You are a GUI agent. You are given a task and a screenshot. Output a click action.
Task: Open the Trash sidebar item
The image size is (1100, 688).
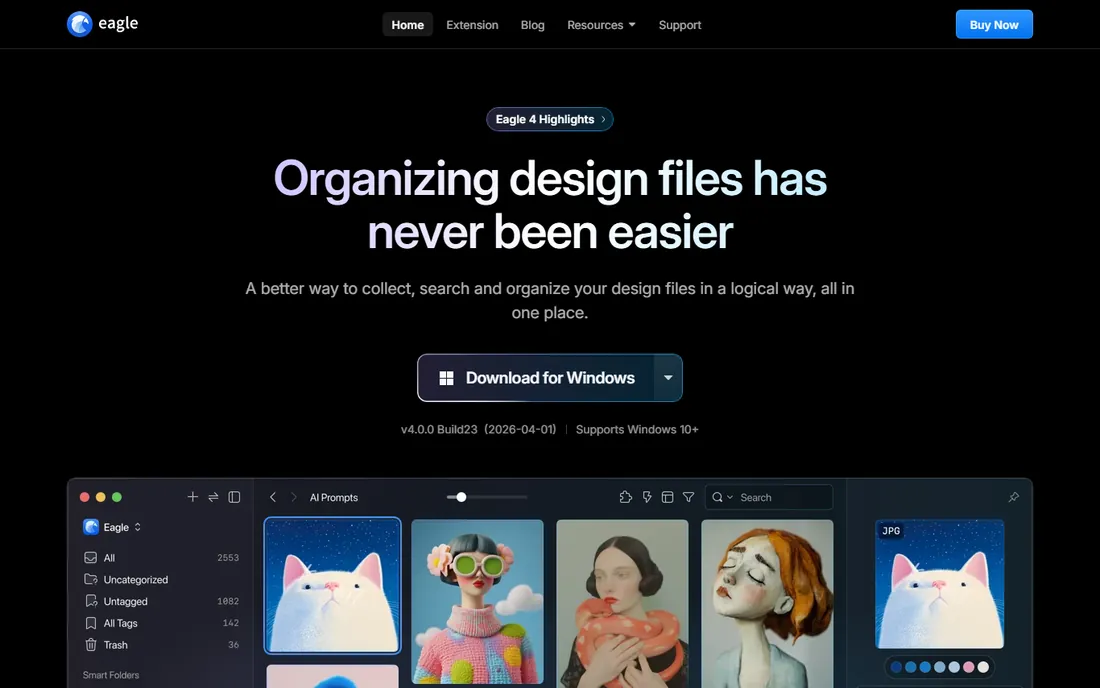coord(161,645)
